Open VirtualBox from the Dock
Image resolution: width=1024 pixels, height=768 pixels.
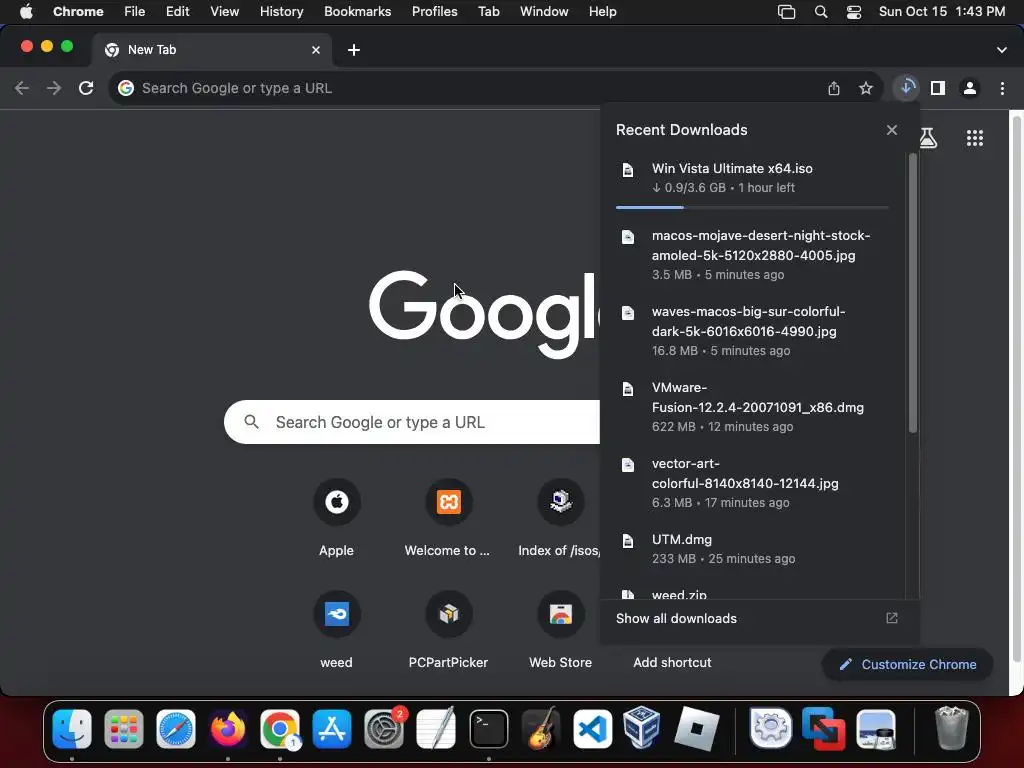click(642, 728)
